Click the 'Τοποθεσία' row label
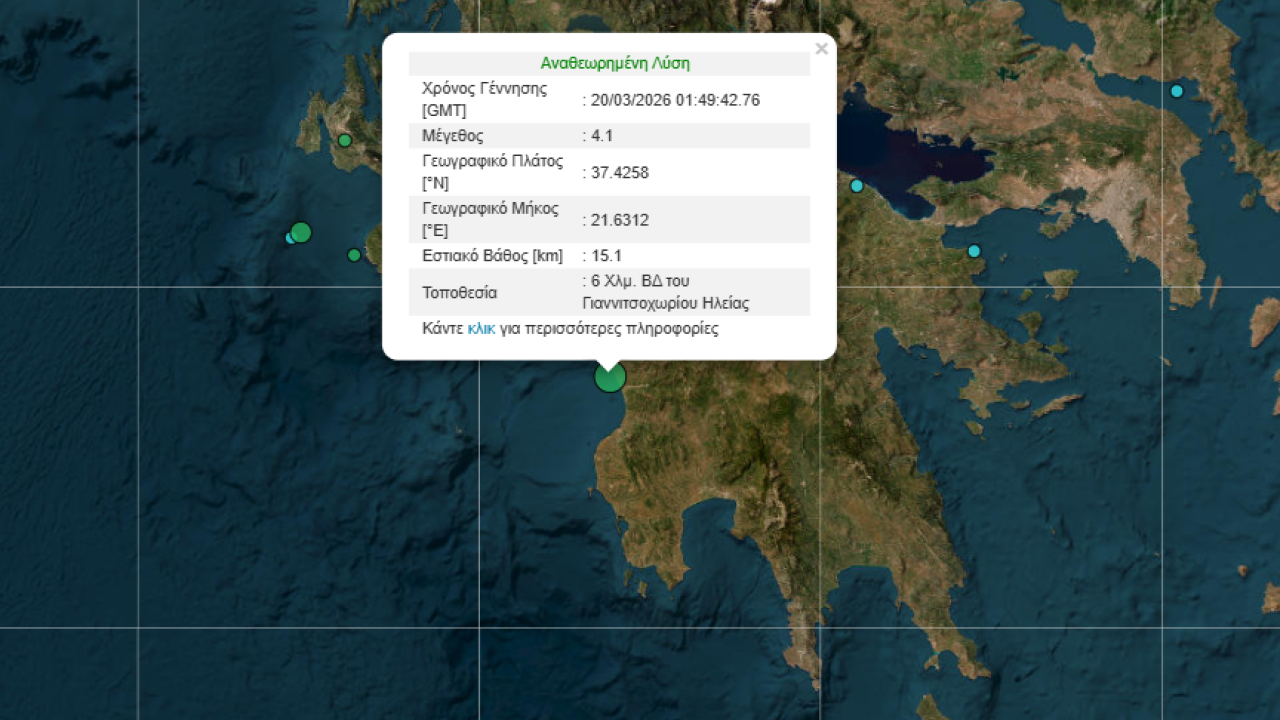The height and width of the screenshot is (720, 1280). tap(460, 293)
